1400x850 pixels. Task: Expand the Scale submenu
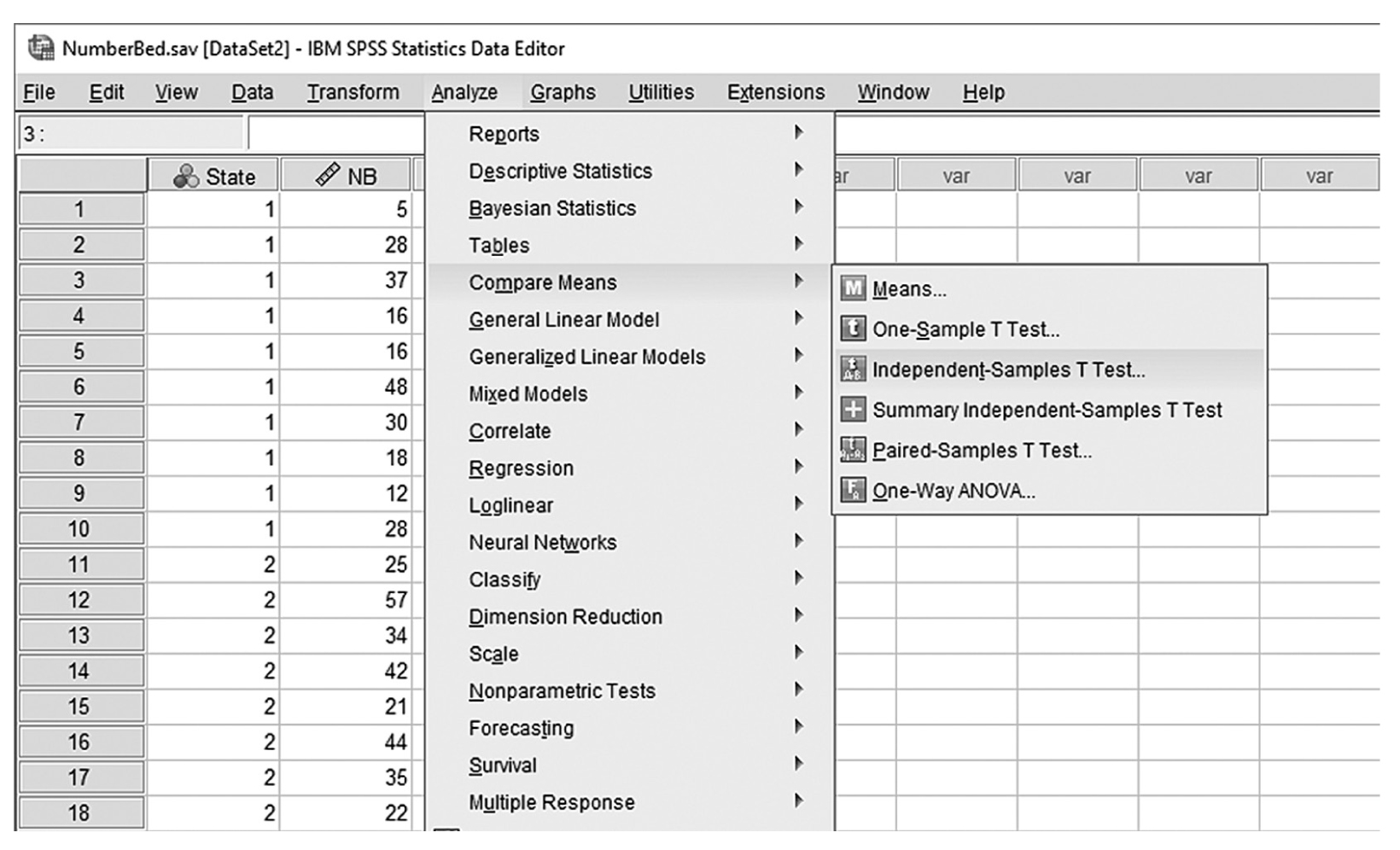pos(630,654)
